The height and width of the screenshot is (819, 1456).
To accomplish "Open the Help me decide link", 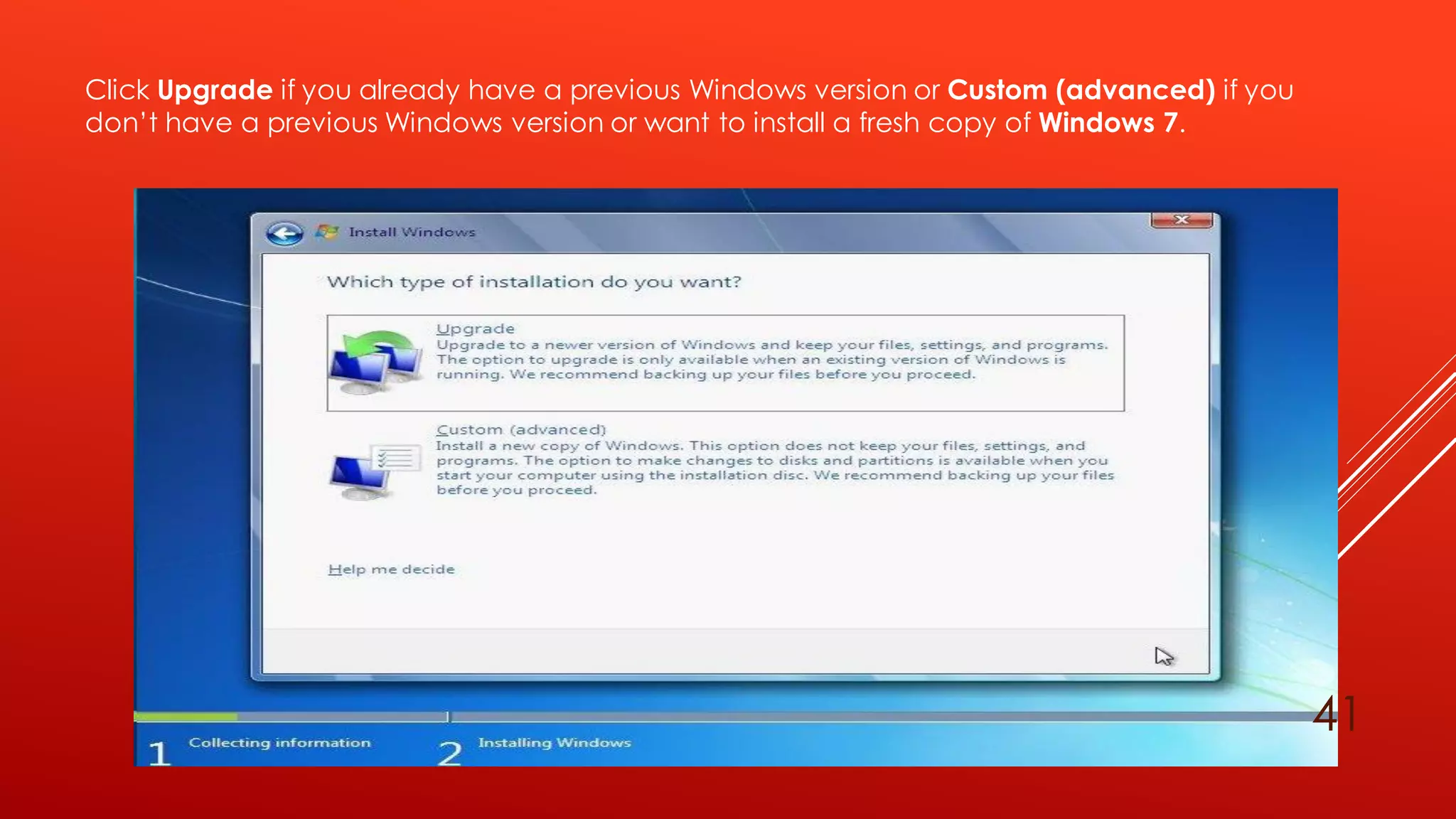I will point(391,569).
